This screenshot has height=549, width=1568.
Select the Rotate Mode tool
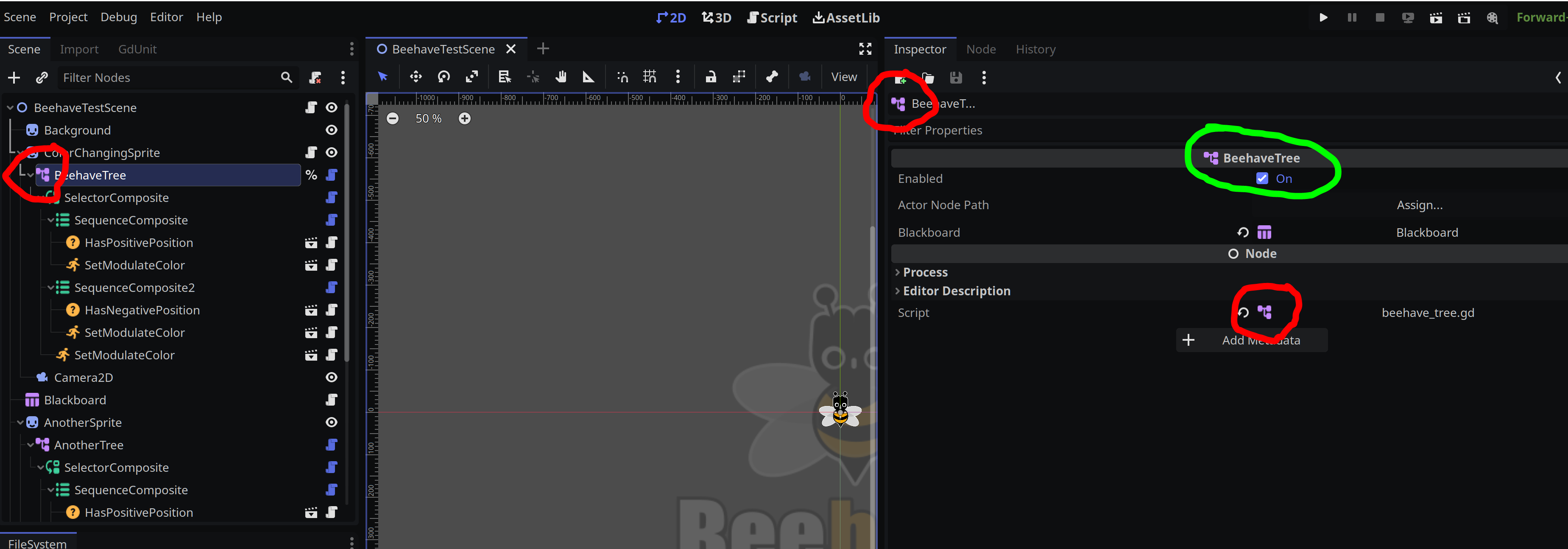pyautogui.click(x=444, y=77)
